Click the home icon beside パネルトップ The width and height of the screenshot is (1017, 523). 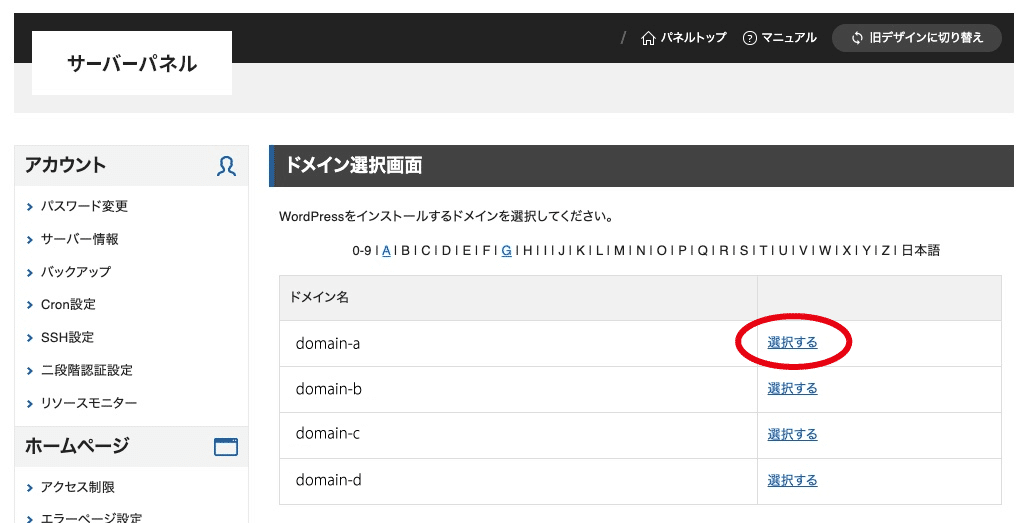[648, 38]
